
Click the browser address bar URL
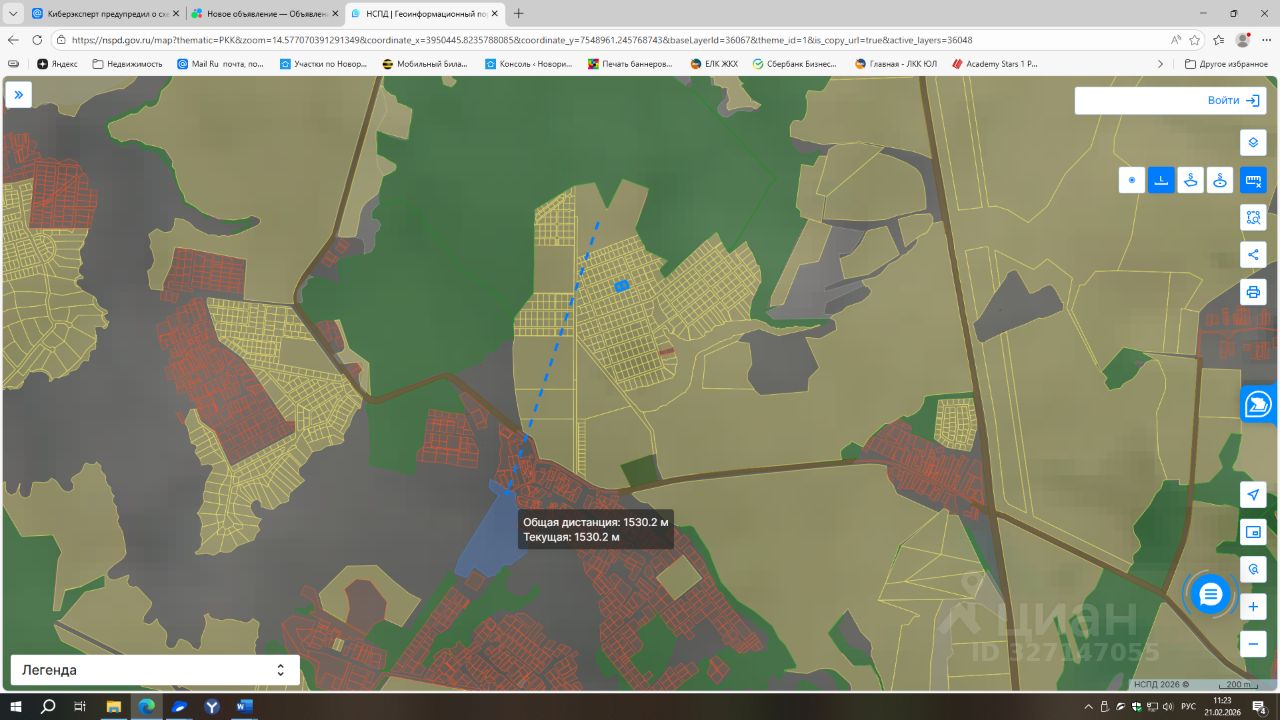[520, 40]
